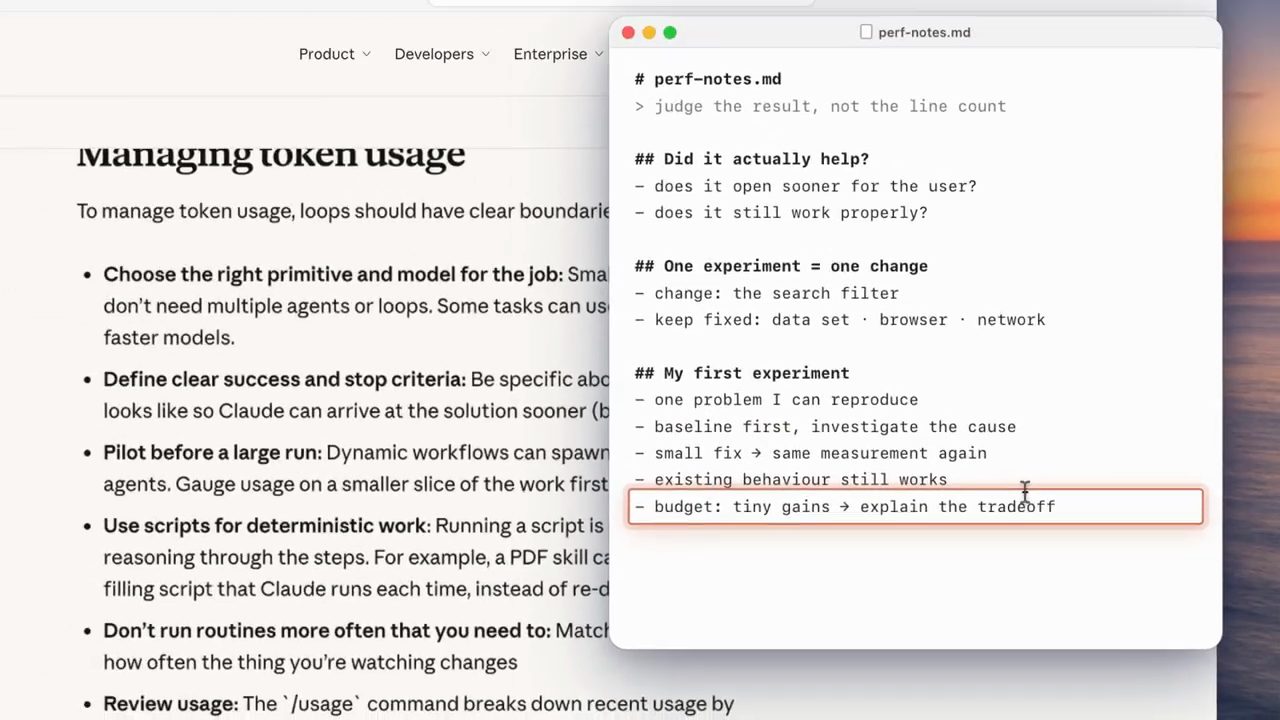Click the '## My first experiment' heading
Viewport: 1280px width, 720px height.
[x=742, y=373]
